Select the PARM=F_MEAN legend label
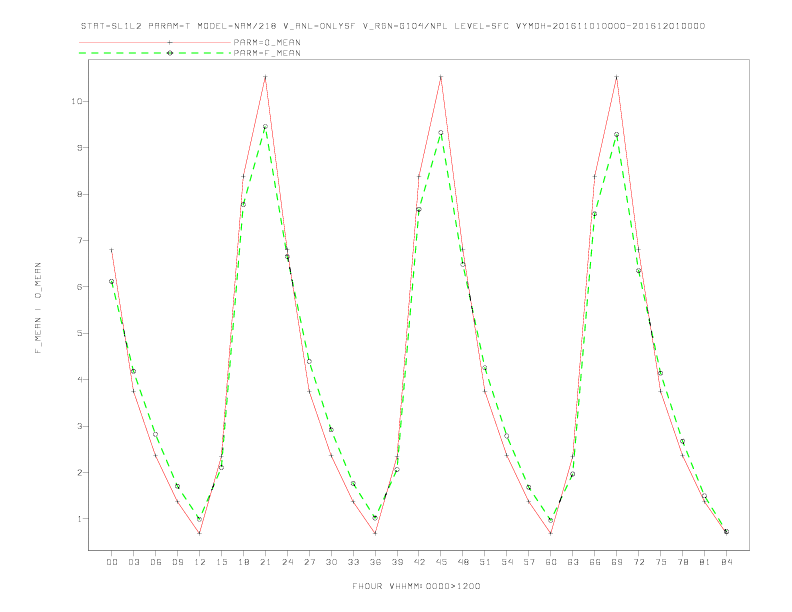The width and height of the screenshot is (792, 612). 267,53
